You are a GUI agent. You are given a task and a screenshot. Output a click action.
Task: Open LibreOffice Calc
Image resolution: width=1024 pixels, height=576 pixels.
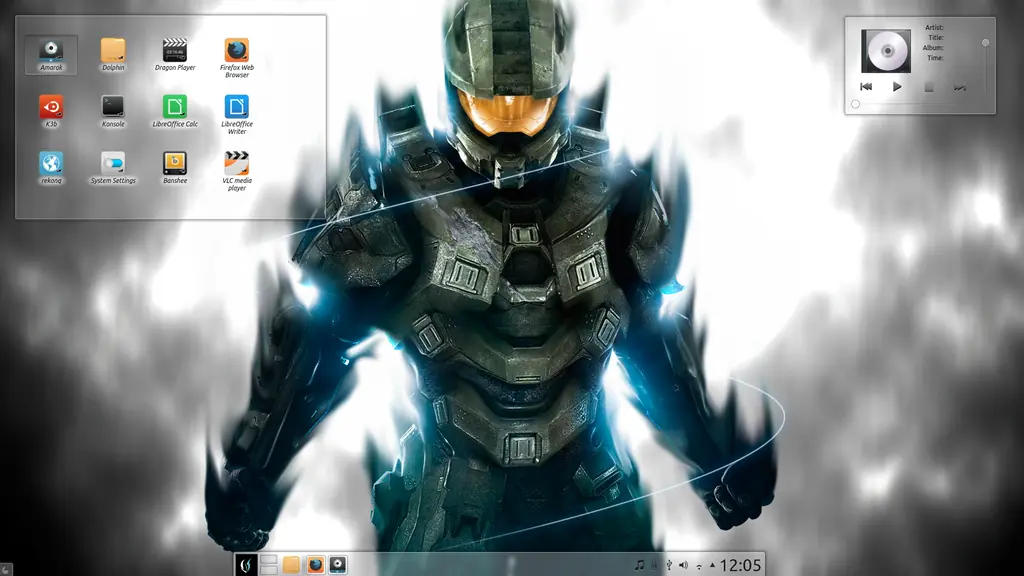point(174,111)
